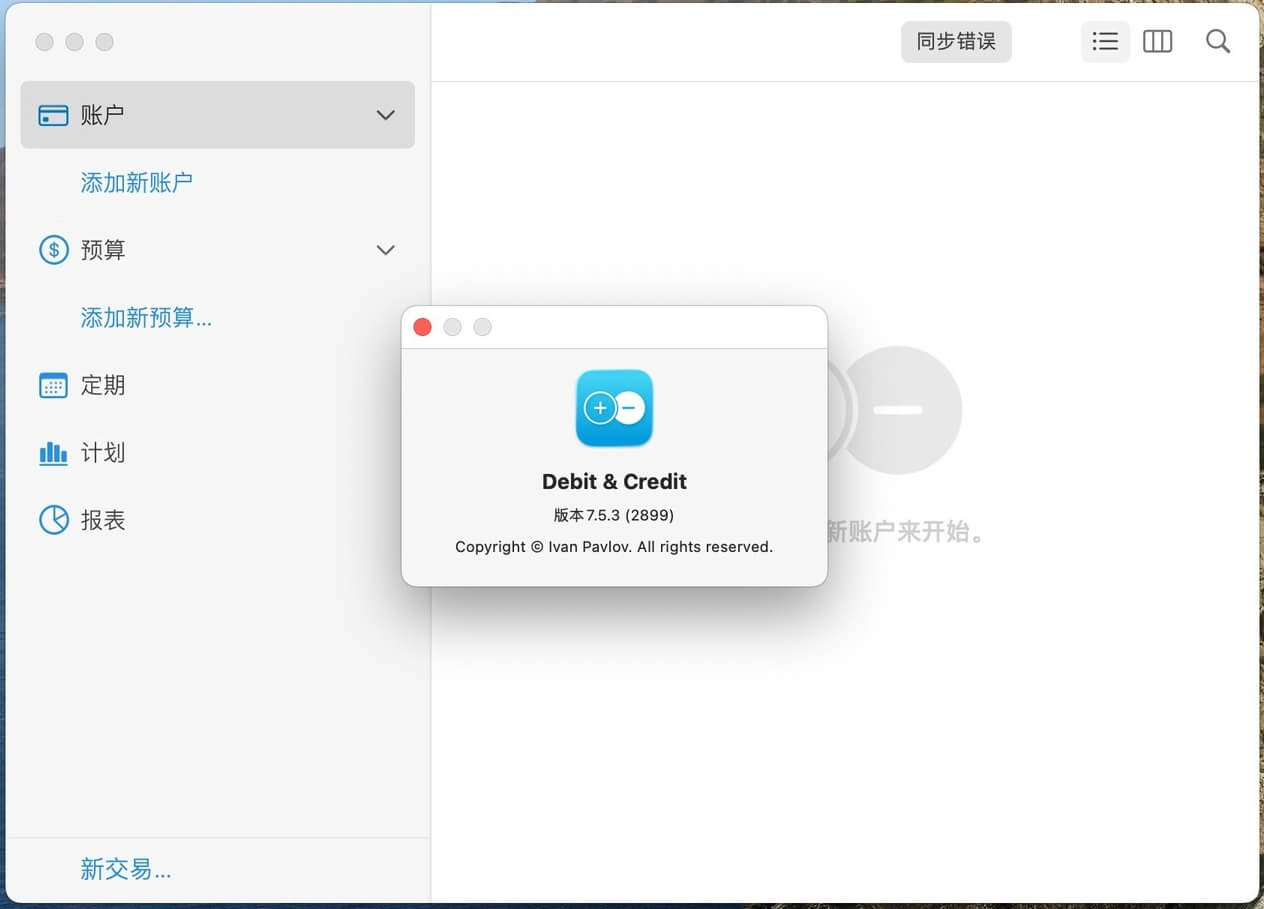Switch to column view in toolbar
The height and width of the screenshot is (909, 1264).
click(1157, 42)
